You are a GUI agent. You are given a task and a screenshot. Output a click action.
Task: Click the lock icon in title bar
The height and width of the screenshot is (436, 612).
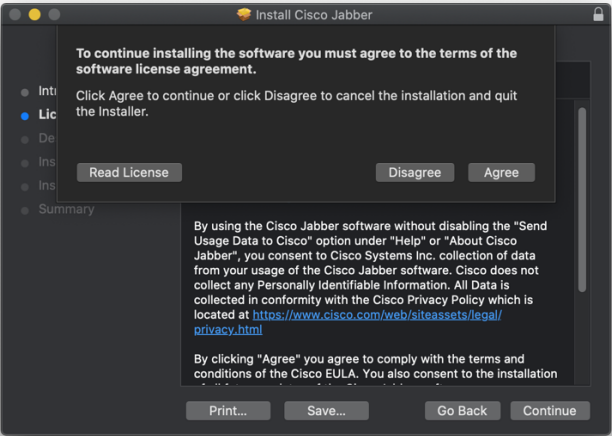tap(598, 14)
